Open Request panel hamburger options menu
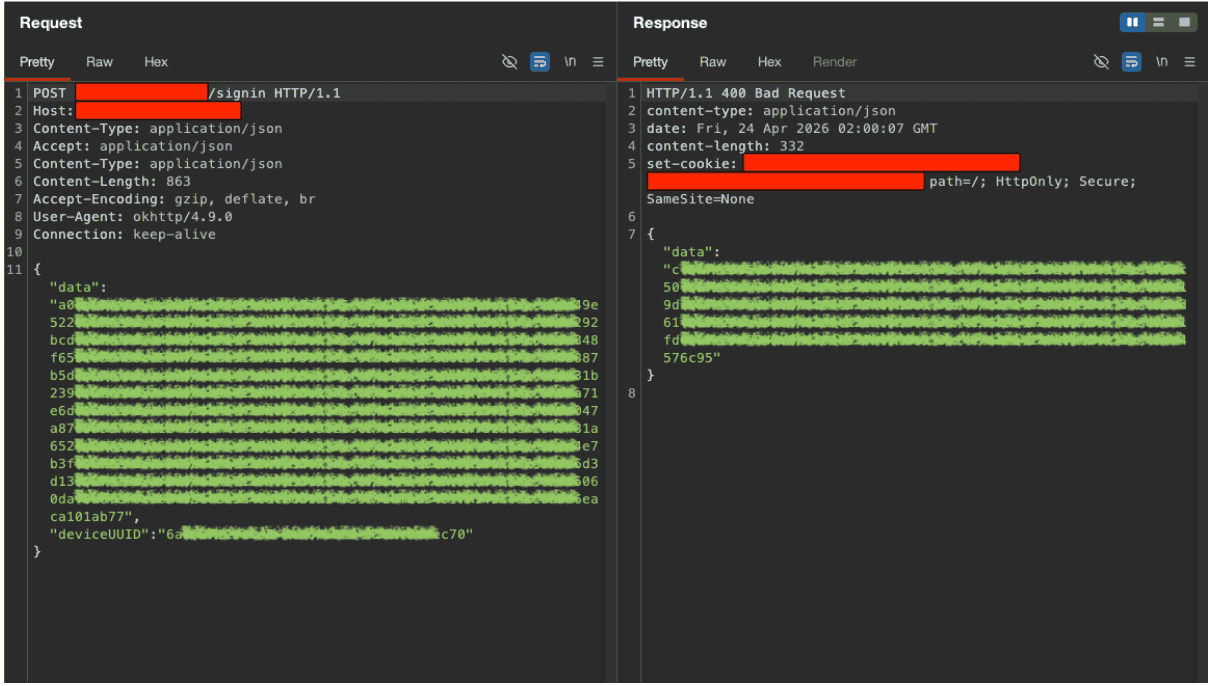The width and height of the screenshot is (1212, 686). click(598, 62)
